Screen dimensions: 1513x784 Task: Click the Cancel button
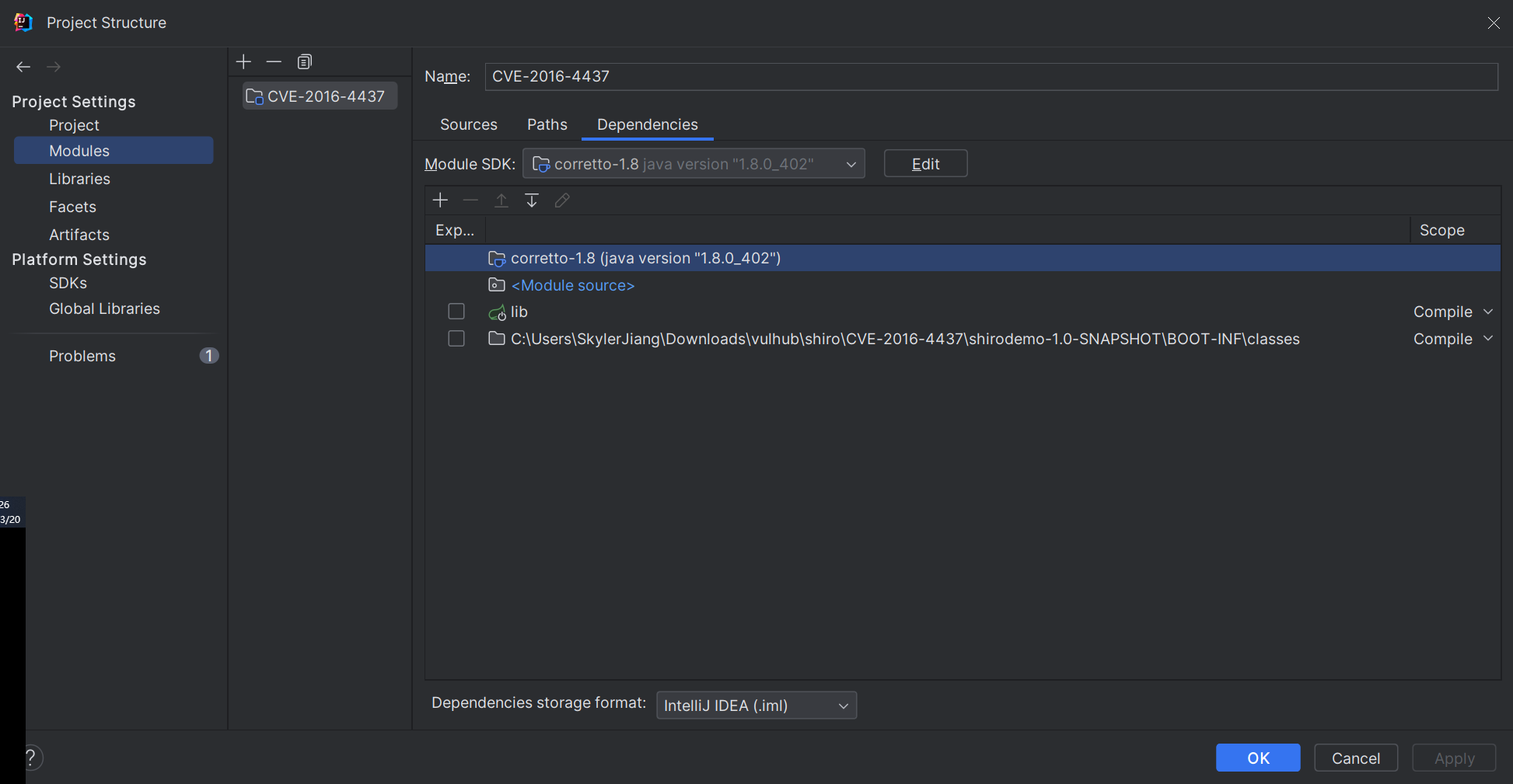point(1356,758)
